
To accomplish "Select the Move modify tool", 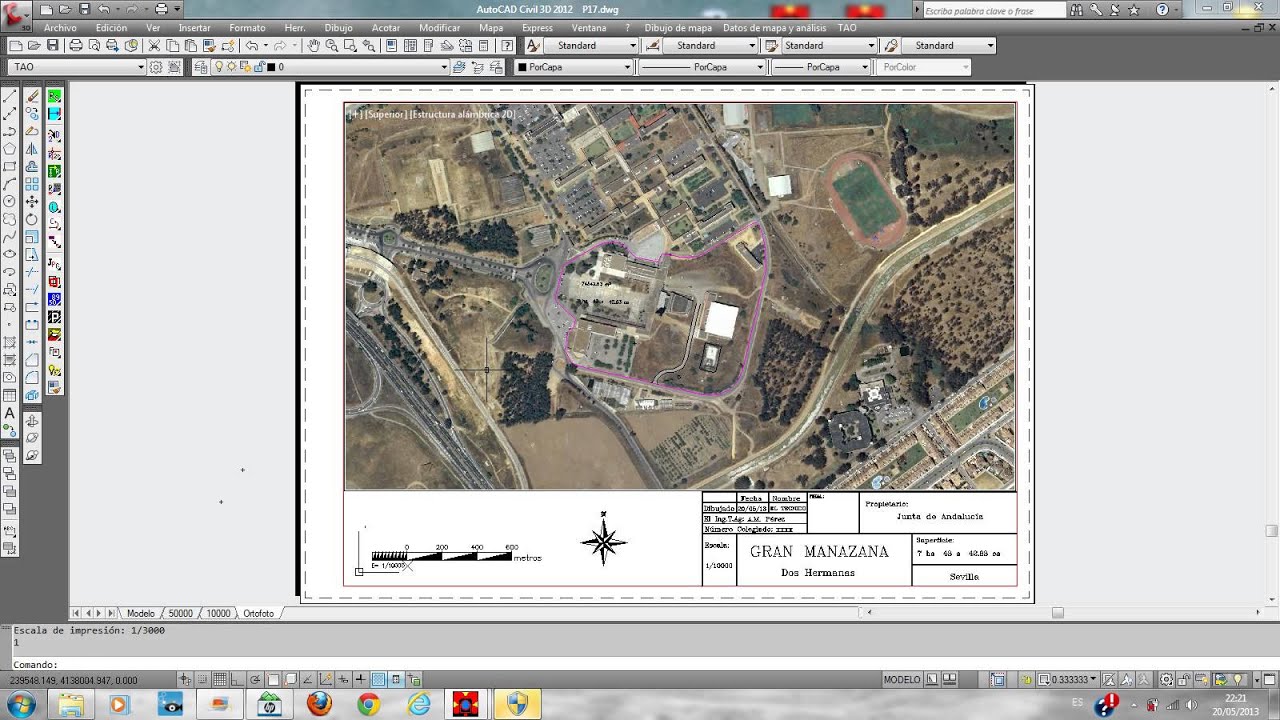I will [x=32, y=201].
